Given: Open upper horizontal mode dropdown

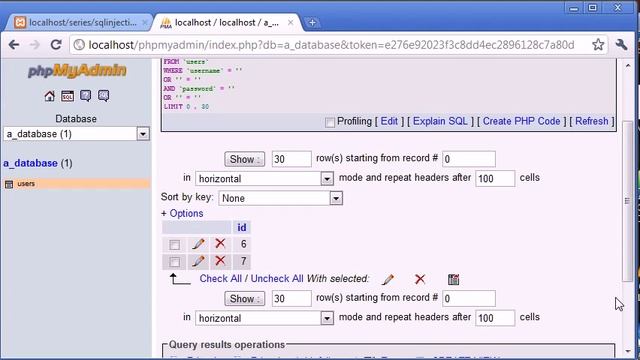Looking at the screenshot, I should pos(264,179).
